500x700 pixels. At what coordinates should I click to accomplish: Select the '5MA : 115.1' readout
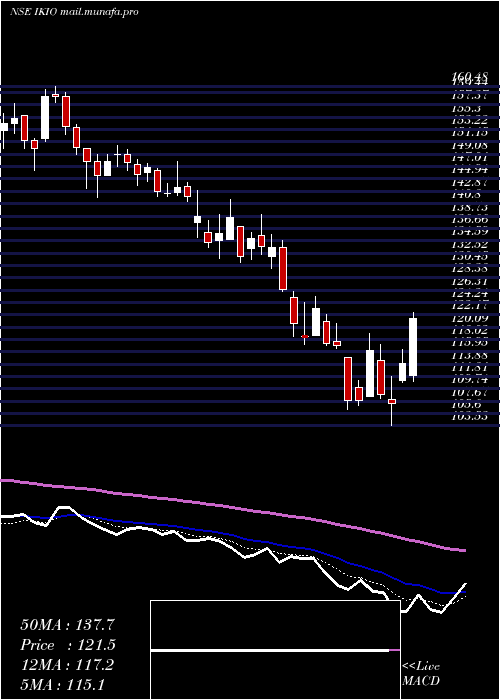62,685
